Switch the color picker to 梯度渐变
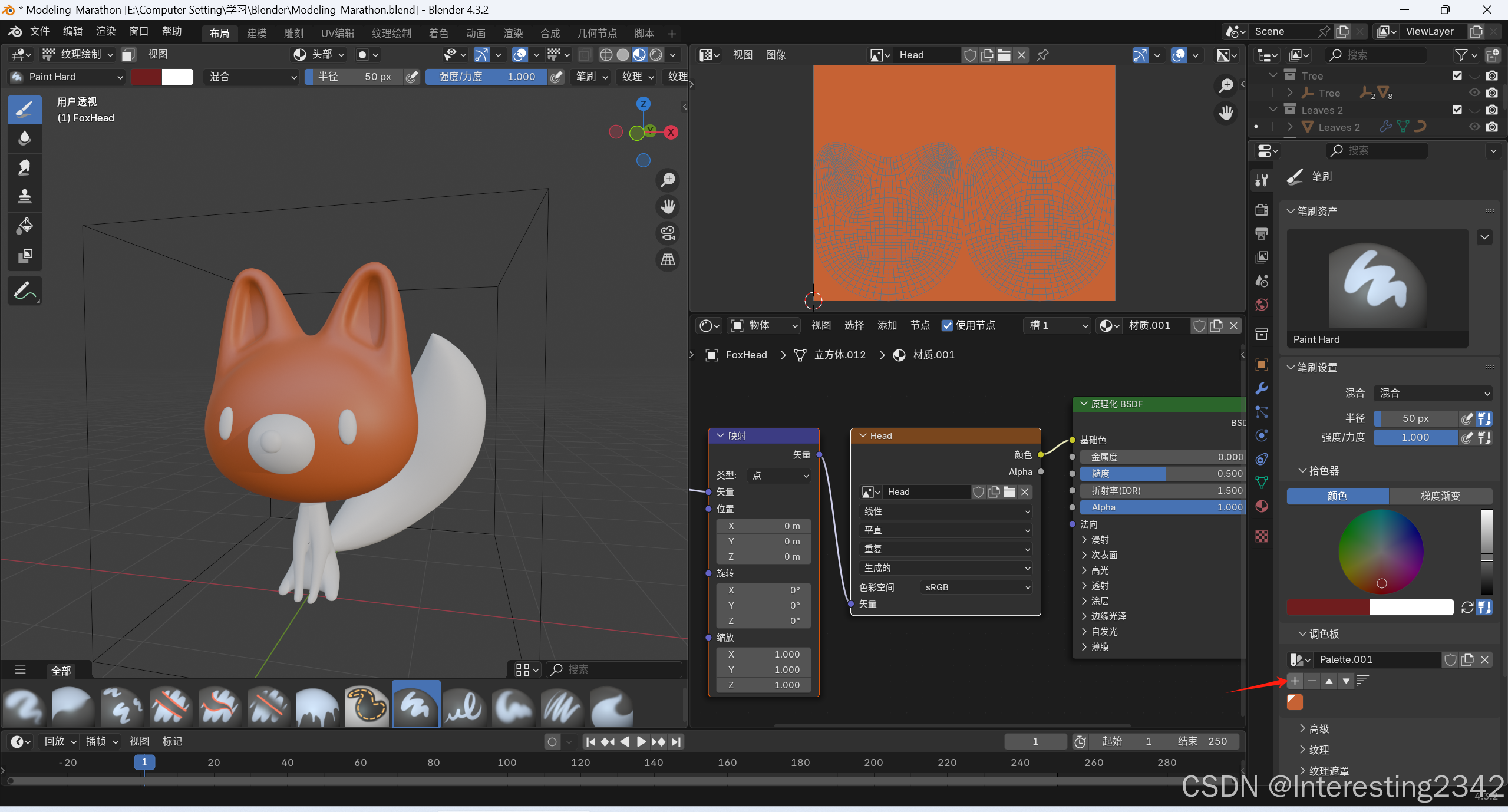The width and height of the screenshot is (1508, 812). [x=1440, y=496]
